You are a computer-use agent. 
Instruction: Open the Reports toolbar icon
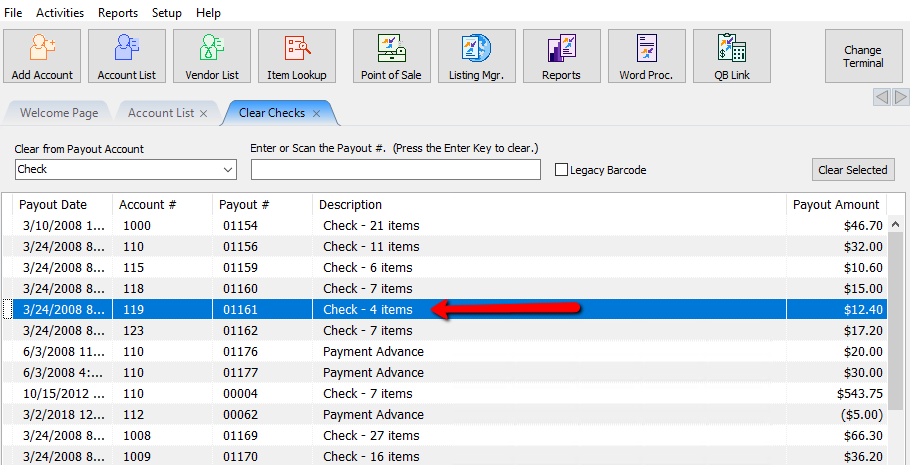coord(561,56)
